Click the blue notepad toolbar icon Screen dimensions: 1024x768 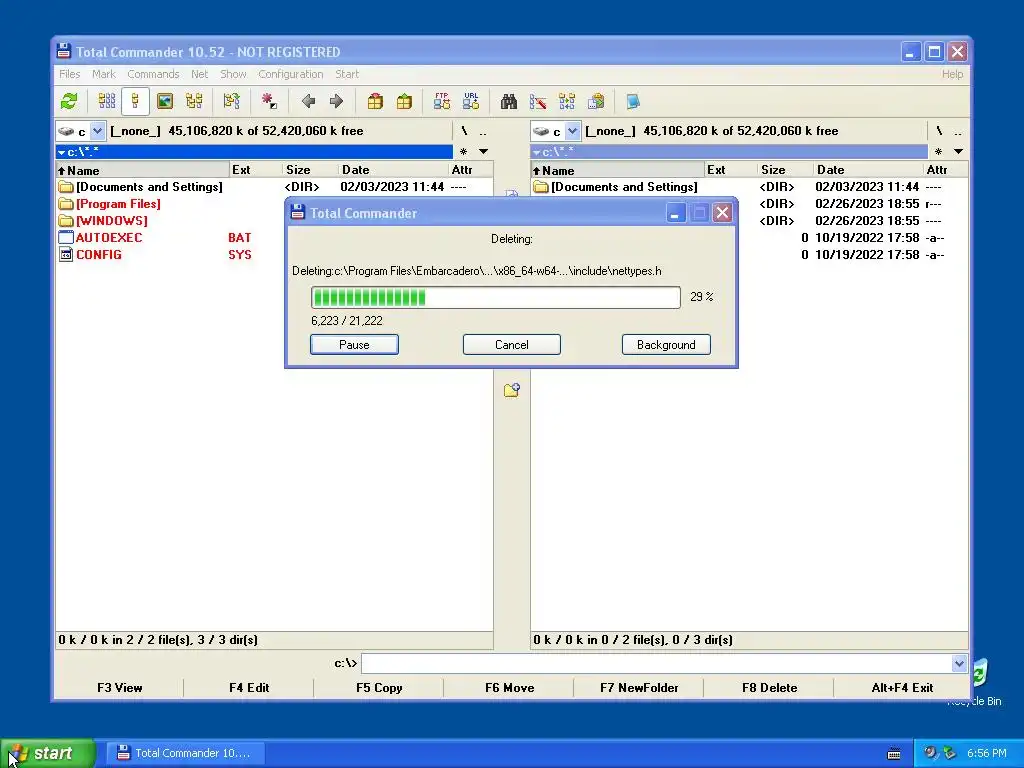click(633, 101)
